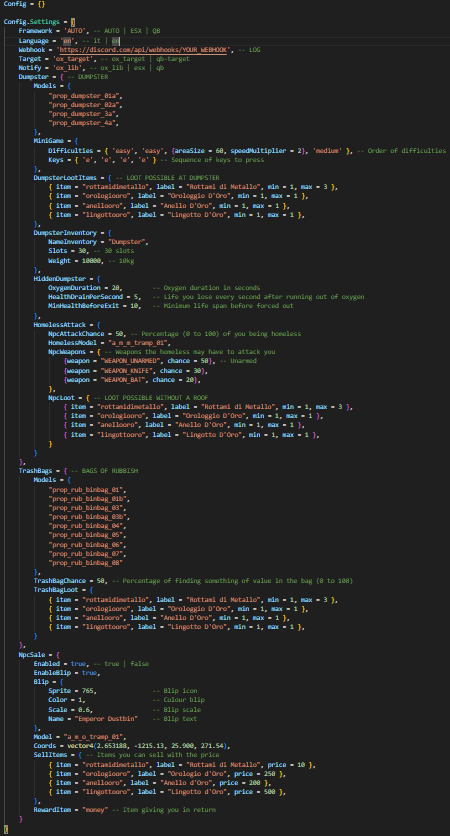Click the EnableBlip = true setting
This screenshot has height=836, width=450.
67,672
